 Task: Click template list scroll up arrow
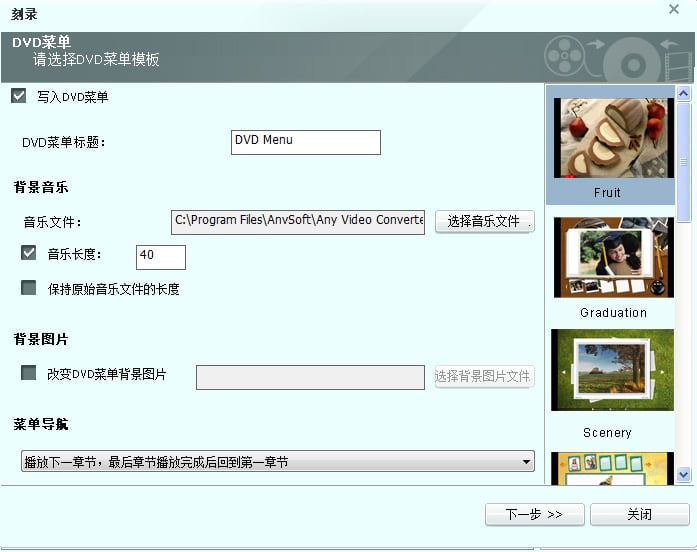683,93
